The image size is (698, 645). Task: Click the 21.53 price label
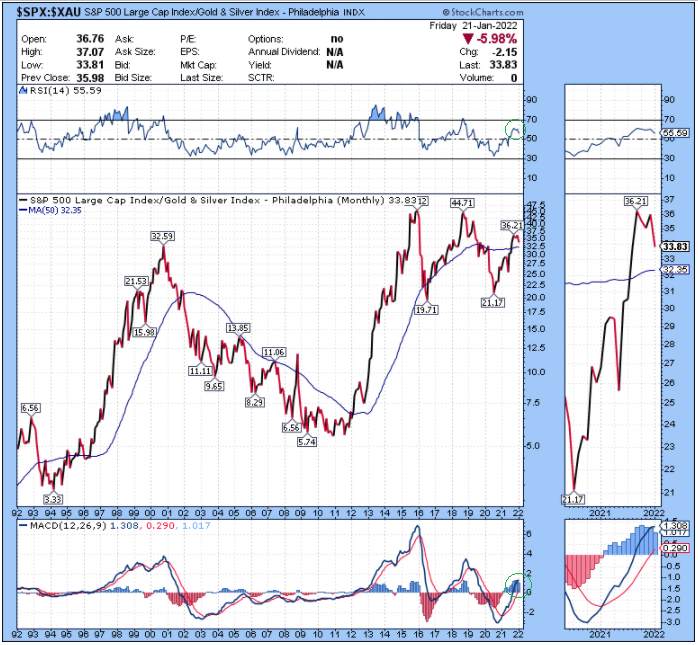[x=136, y=281]
